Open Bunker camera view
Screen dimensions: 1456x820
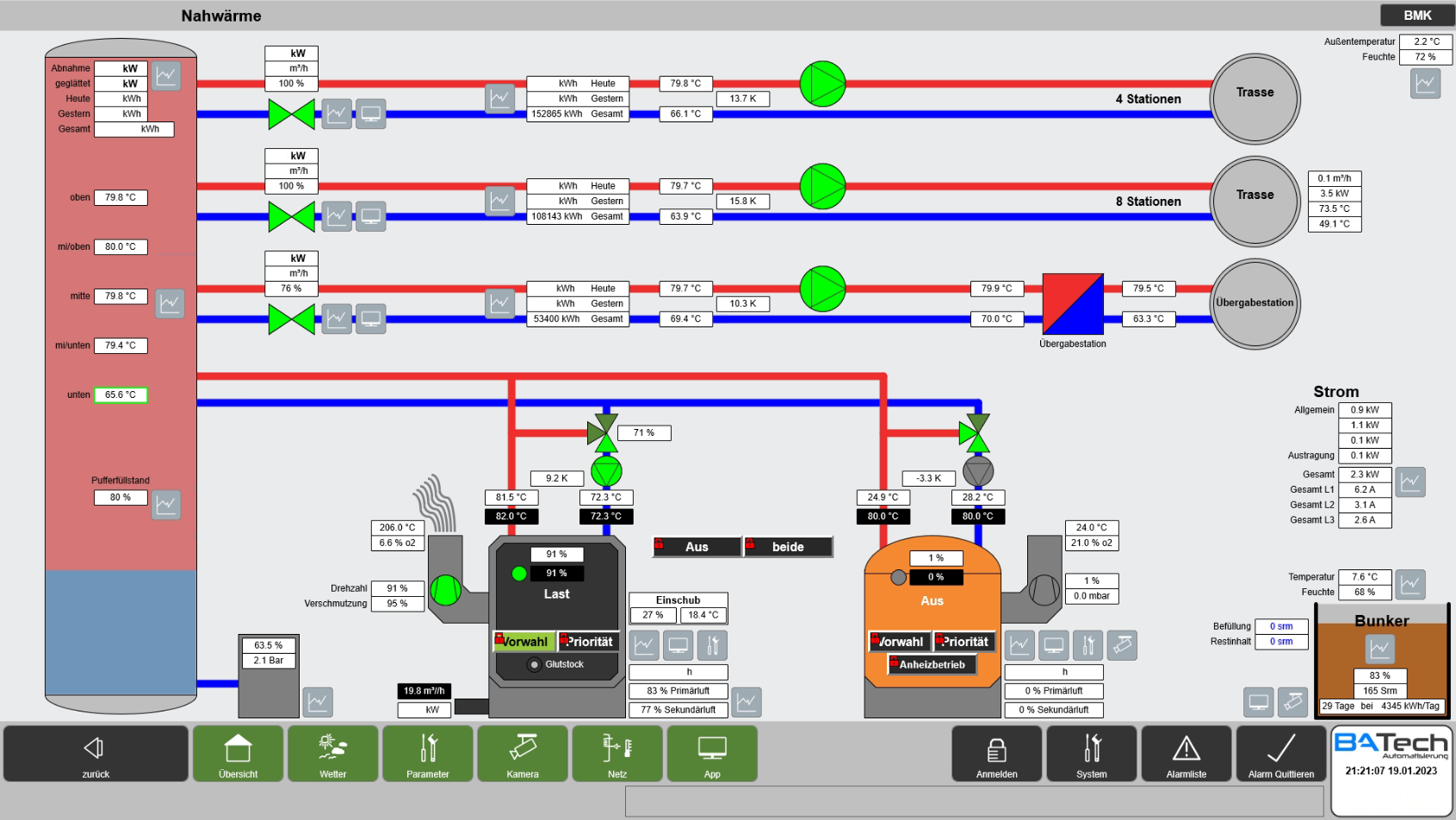coord(1293,702)
